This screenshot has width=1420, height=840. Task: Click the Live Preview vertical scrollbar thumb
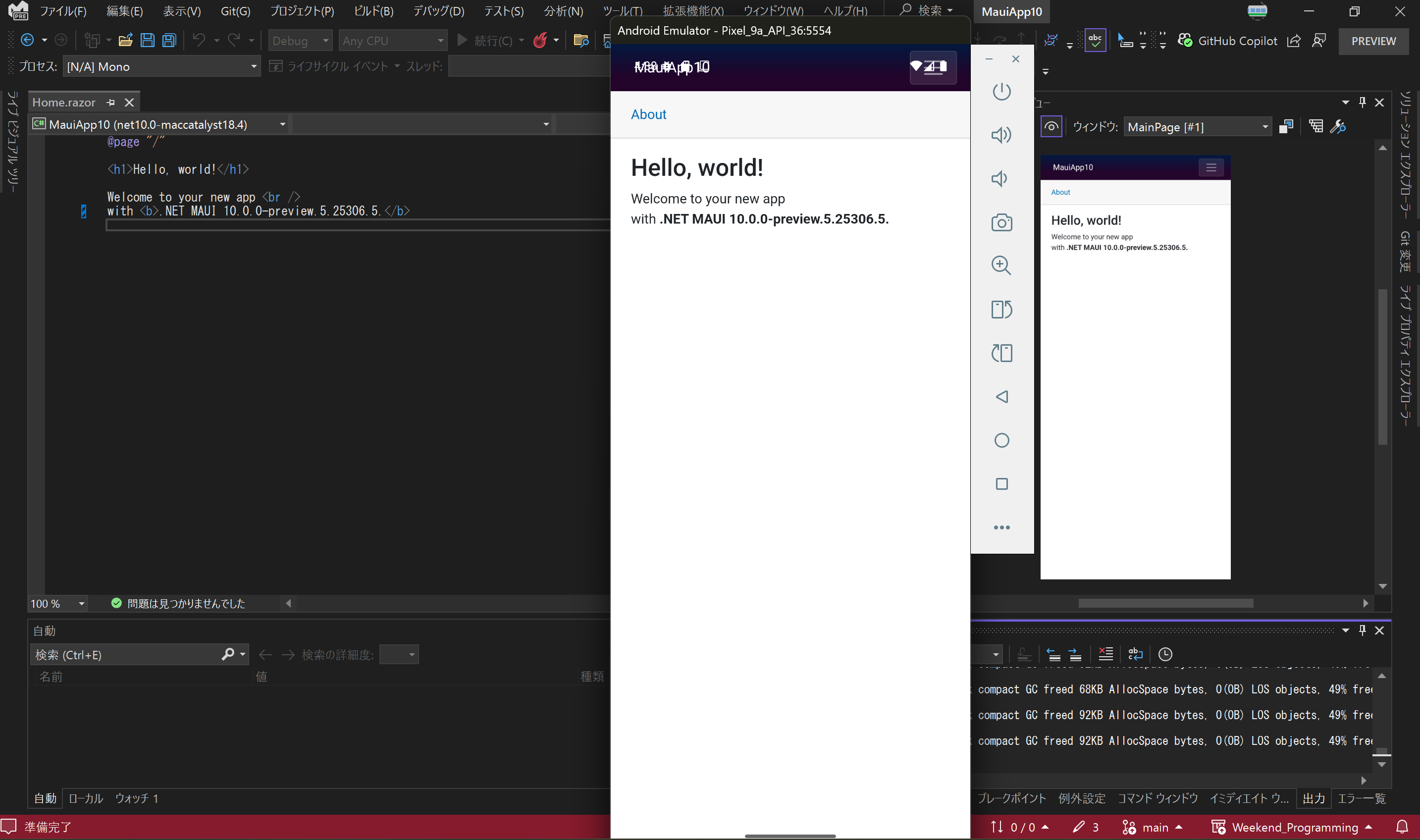coord(1383,366)
